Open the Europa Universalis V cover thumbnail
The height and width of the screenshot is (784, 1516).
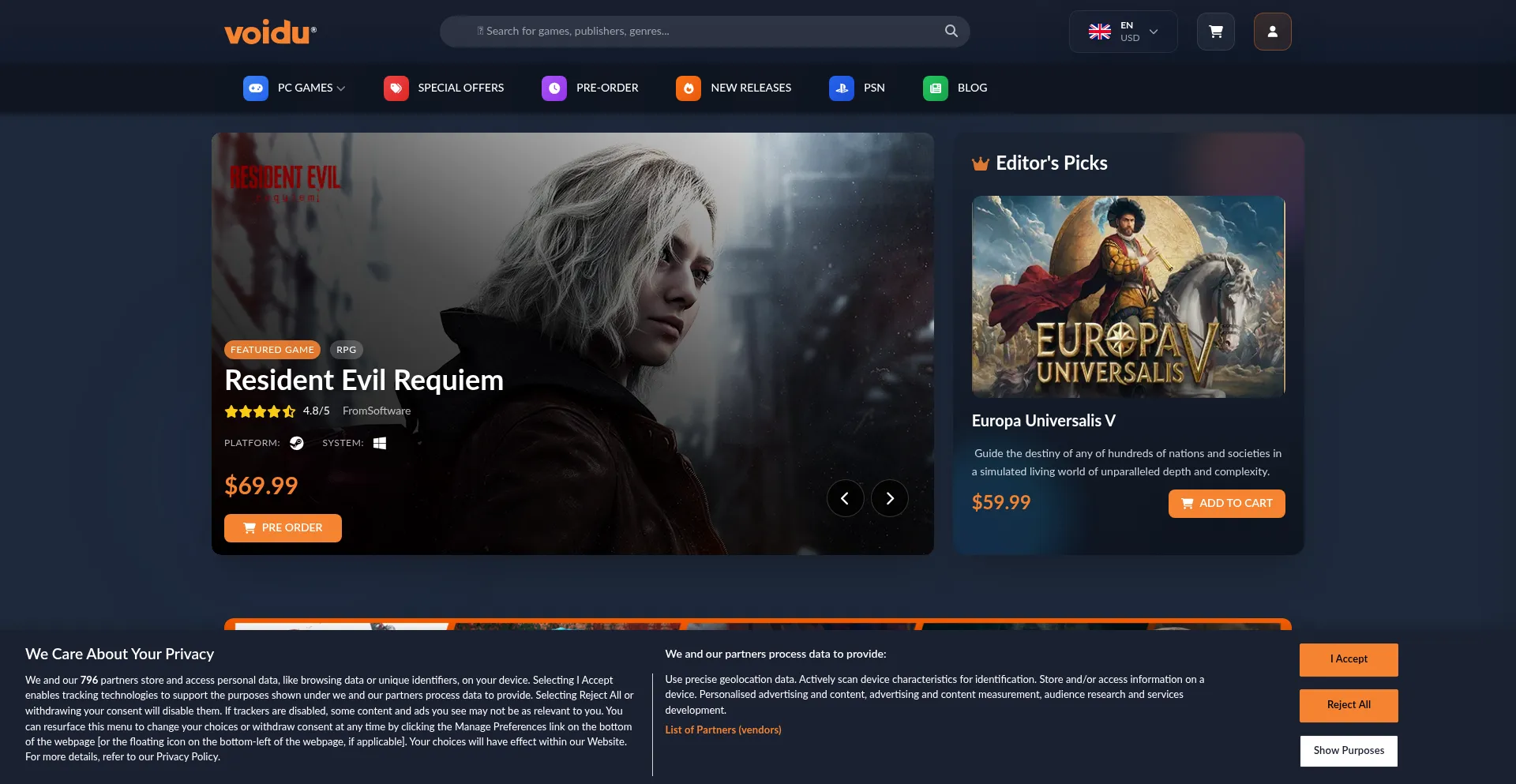(1128, 297)
